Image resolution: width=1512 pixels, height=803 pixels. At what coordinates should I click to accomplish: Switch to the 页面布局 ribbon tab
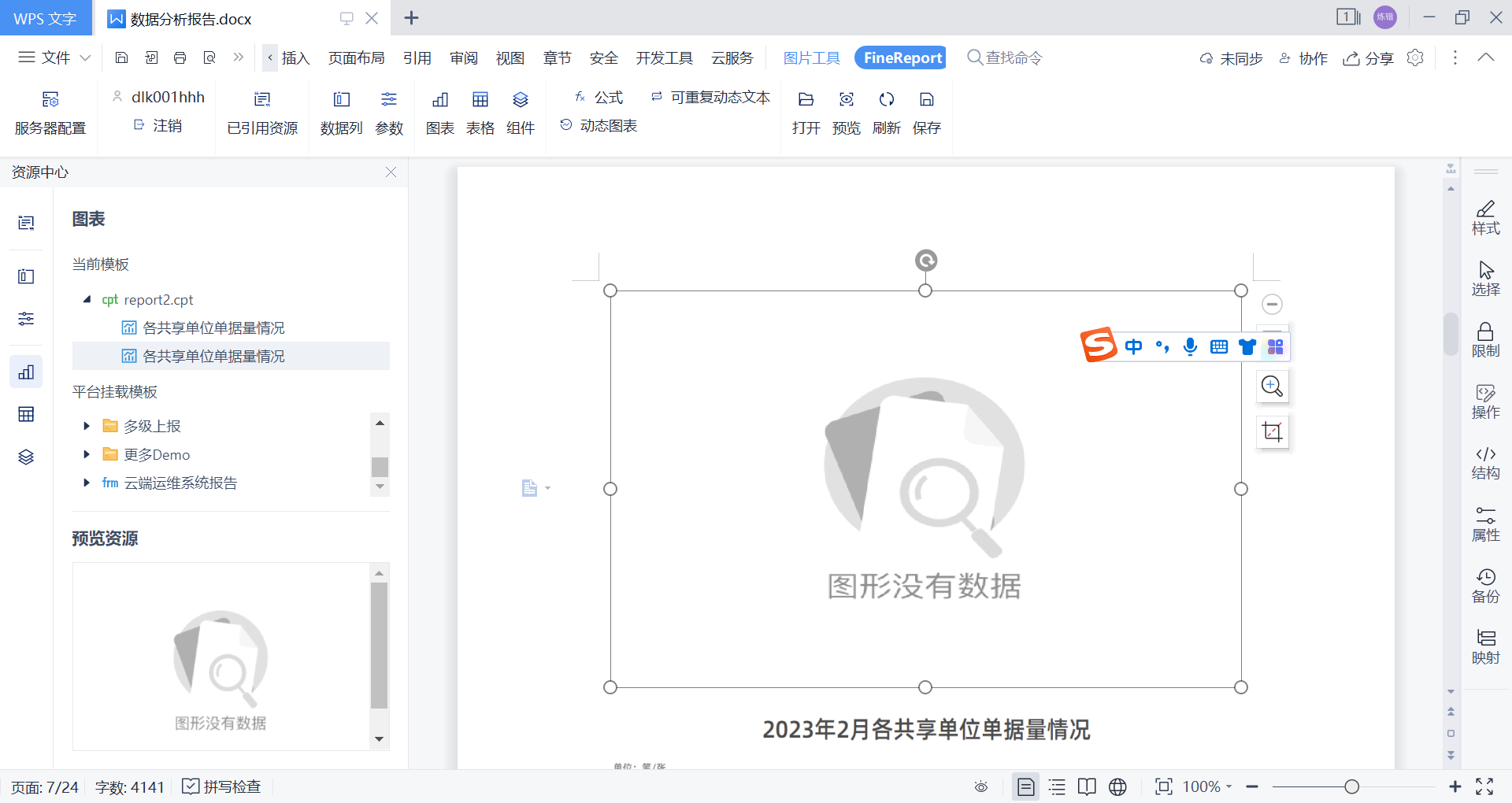357,57
